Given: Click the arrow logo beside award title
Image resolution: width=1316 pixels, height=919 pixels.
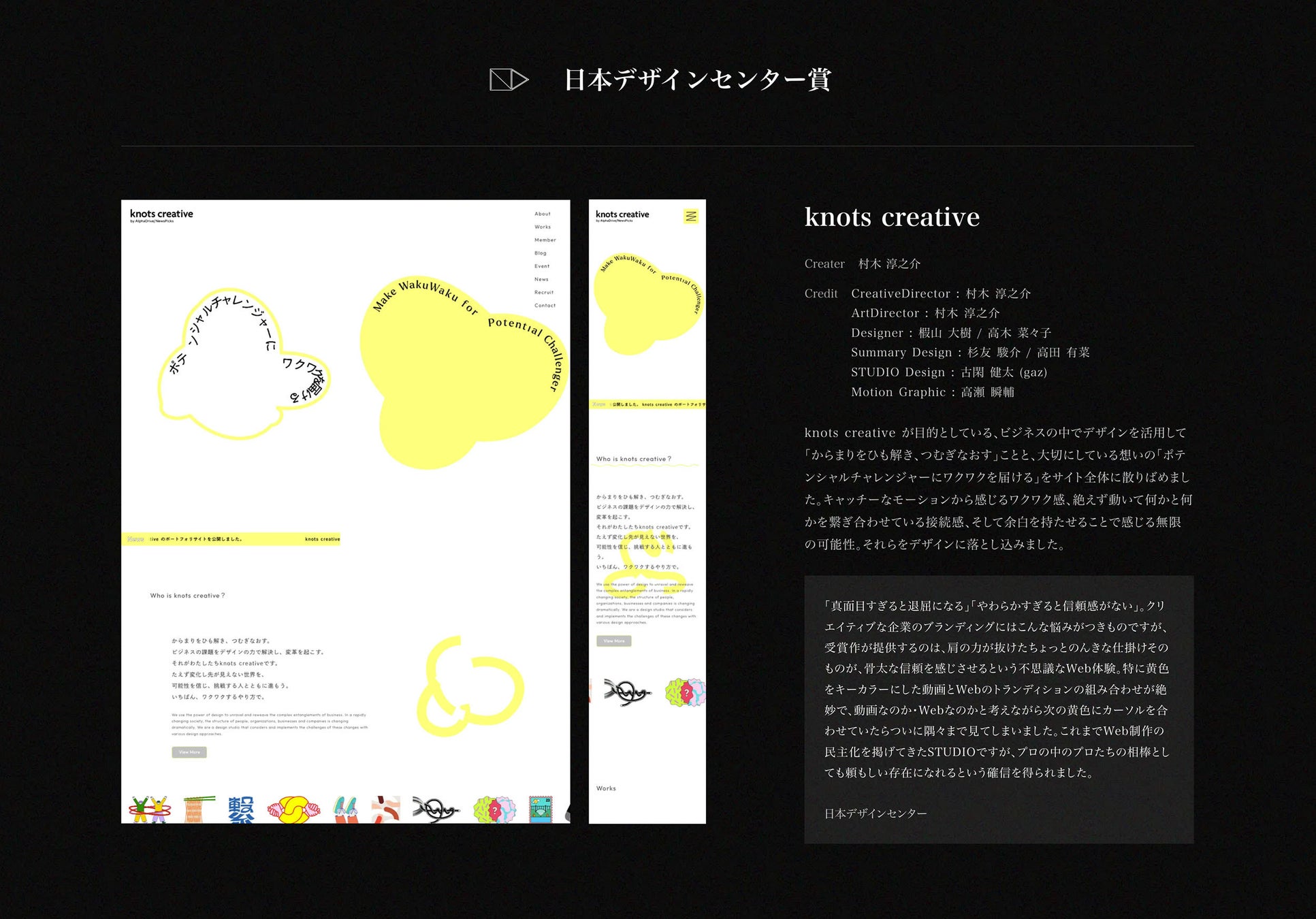Looking at the screenshot, I should coord(509,80).
